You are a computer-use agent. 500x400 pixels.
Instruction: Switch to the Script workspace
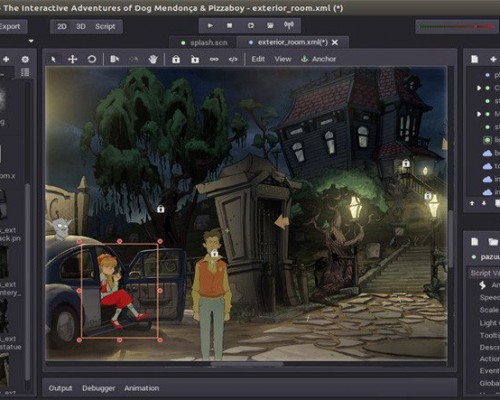(x=105, y=26)
